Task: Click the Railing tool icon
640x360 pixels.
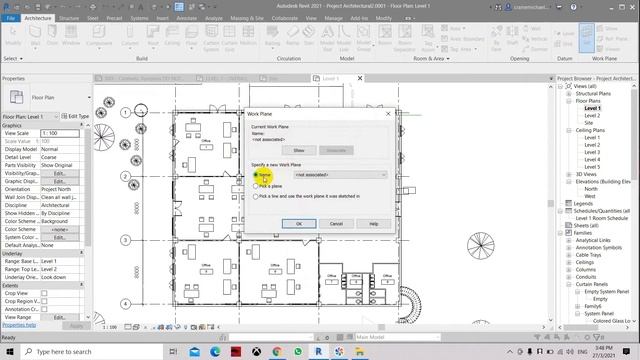Action: click(x=272, y=36)
